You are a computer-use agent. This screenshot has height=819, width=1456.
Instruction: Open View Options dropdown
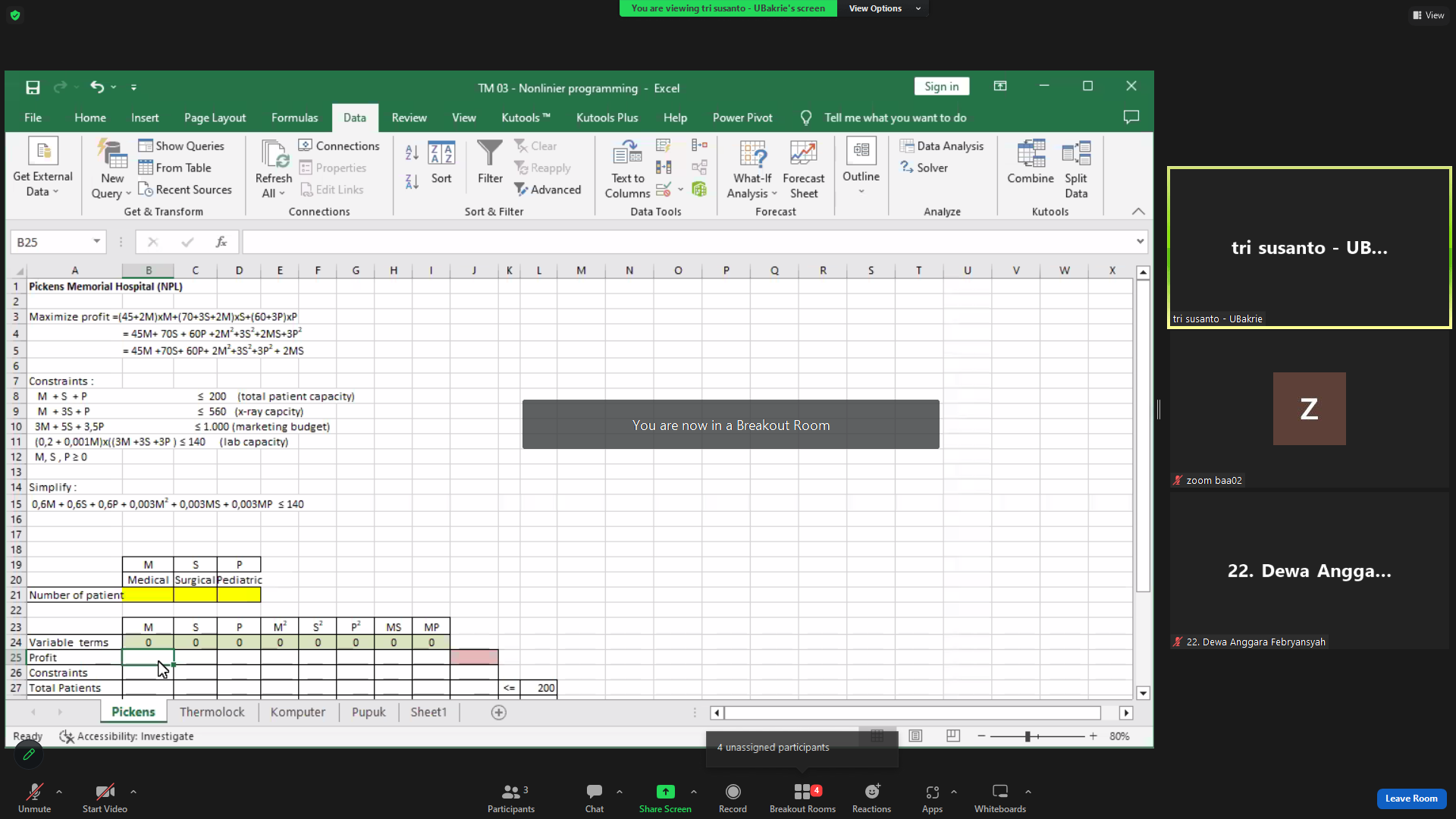click(884, 8)
